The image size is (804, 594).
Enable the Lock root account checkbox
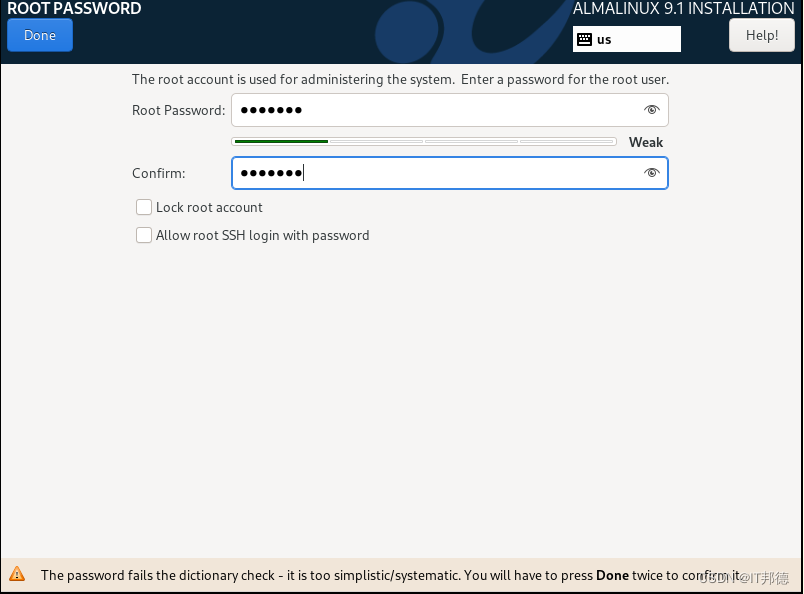click(144, 207)
